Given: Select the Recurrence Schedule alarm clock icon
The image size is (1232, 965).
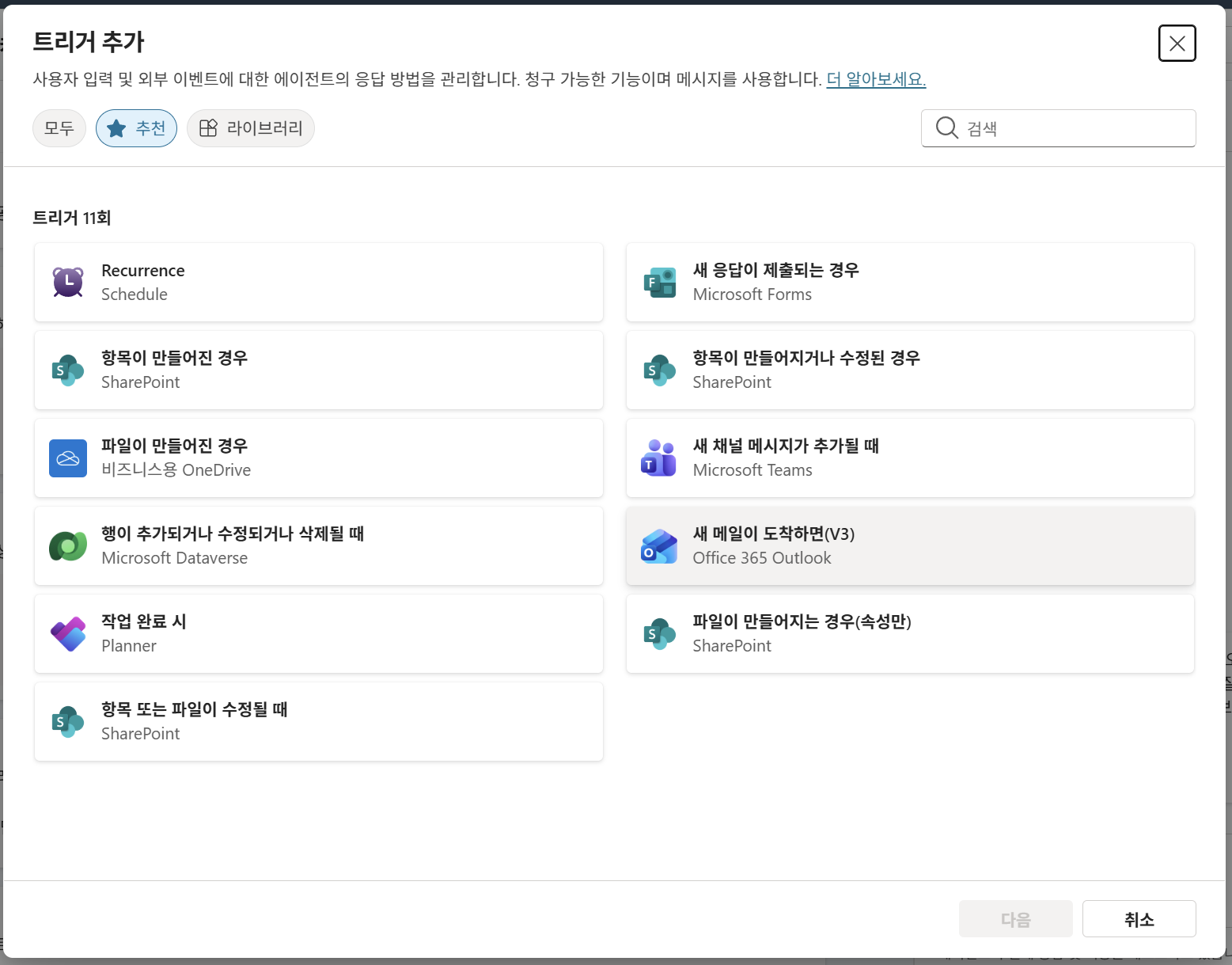Looking at the screenshot, I should pos(68,282).
